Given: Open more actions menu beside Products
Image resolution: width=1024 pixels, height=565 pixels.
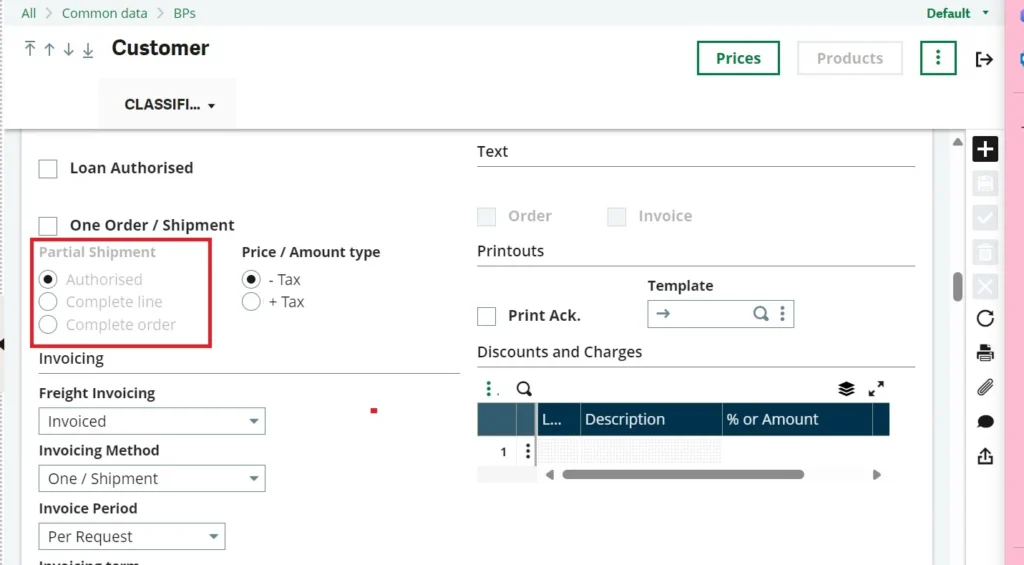Looking at the screenshot, I should pos(938,58).
